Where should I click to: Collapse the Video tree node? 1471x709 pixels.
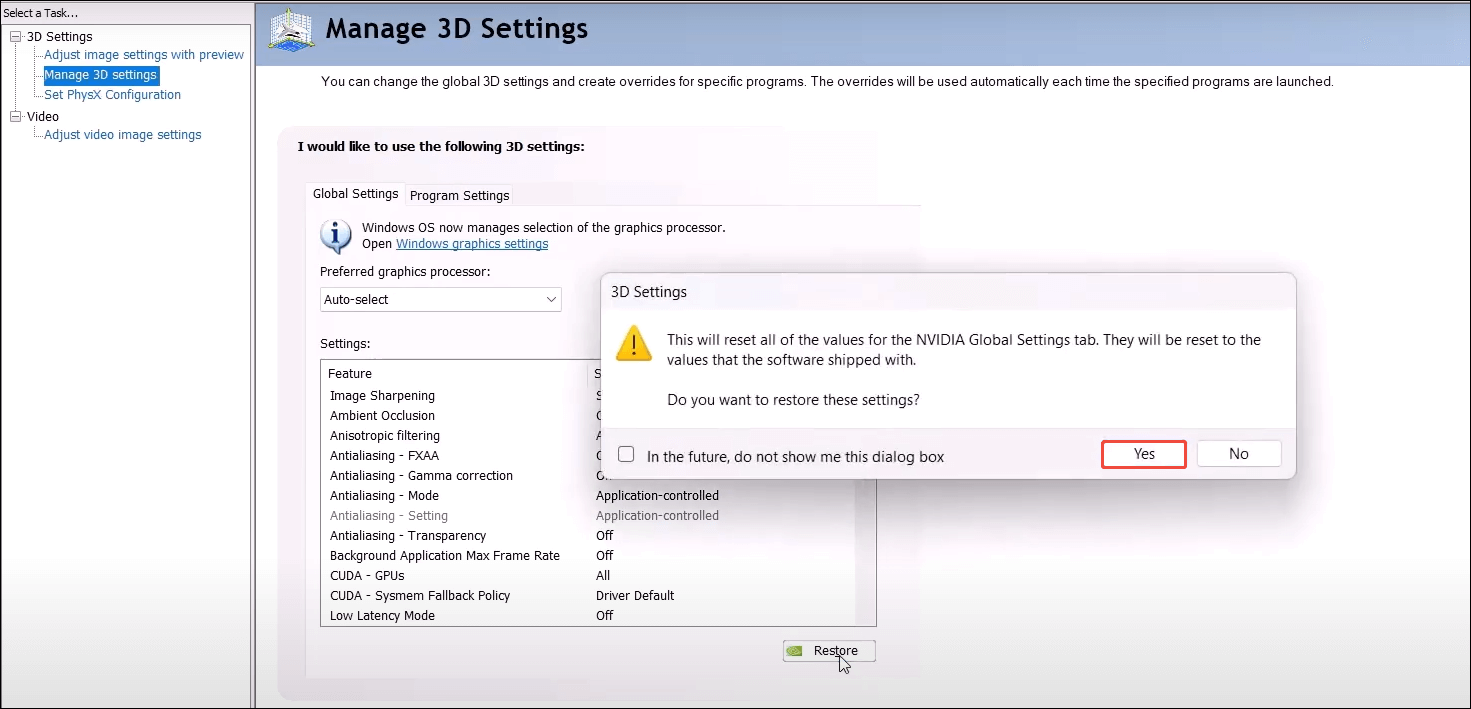[x=15, y=117]
